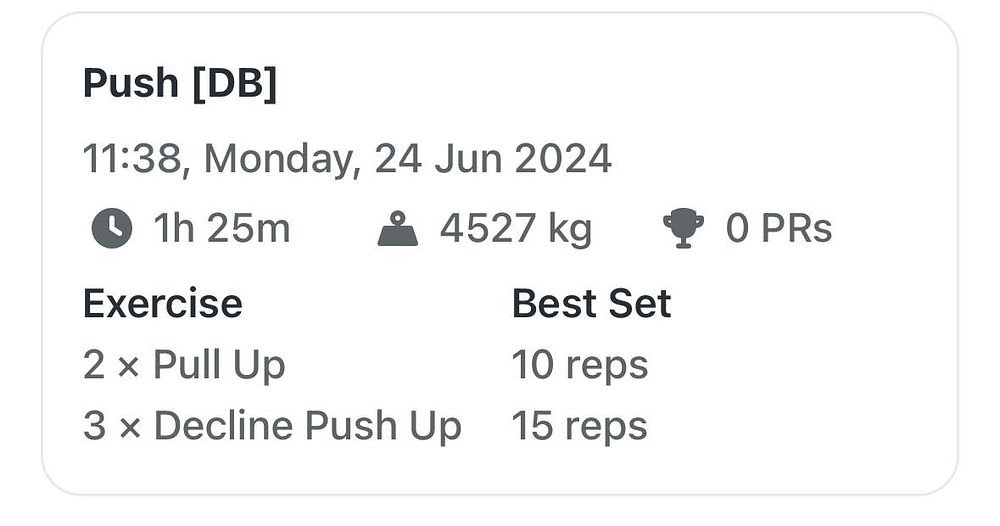
Task: Select the 15 reps best set
Action: click(x=580, y=427)
